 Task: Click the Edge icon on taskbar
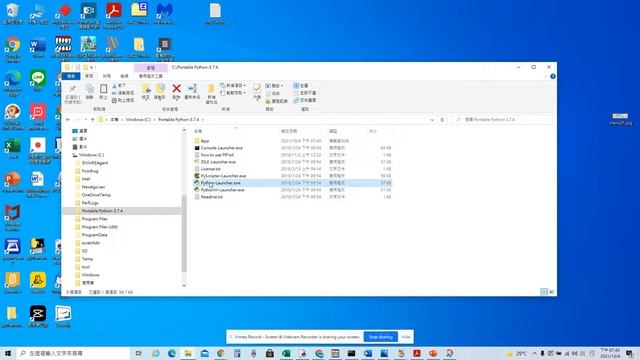coord(172,353)
